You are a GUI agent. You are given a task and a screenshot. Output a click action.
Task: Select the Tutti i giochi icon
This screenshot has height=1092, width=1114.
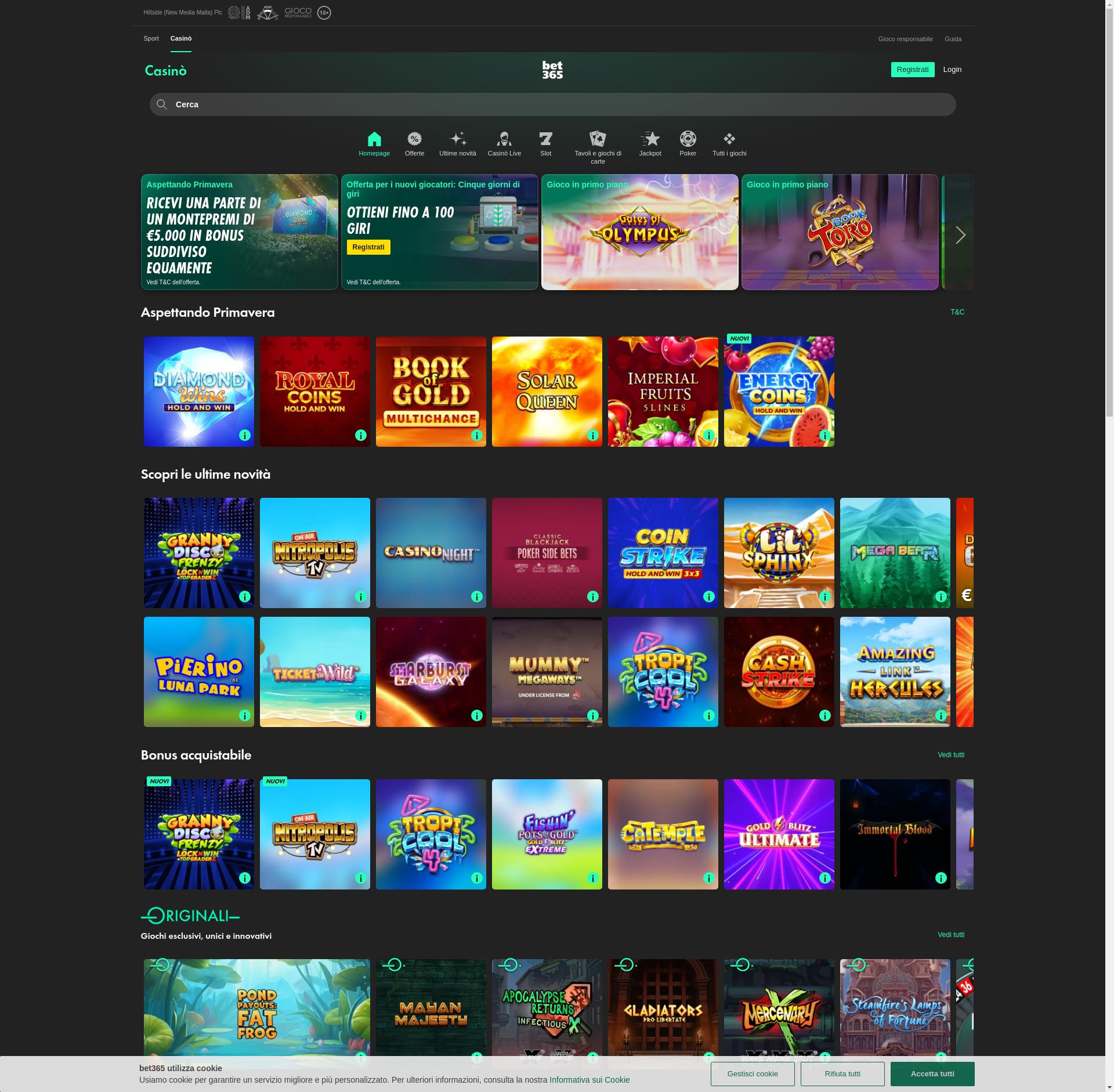point(729,139)
